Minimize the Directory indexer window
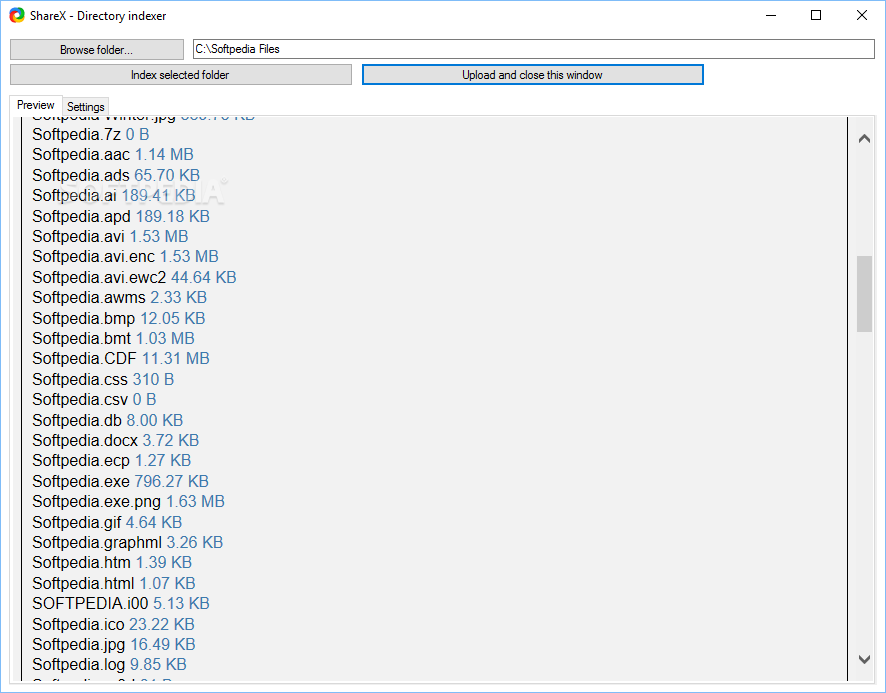 click(x=771, y=15)
